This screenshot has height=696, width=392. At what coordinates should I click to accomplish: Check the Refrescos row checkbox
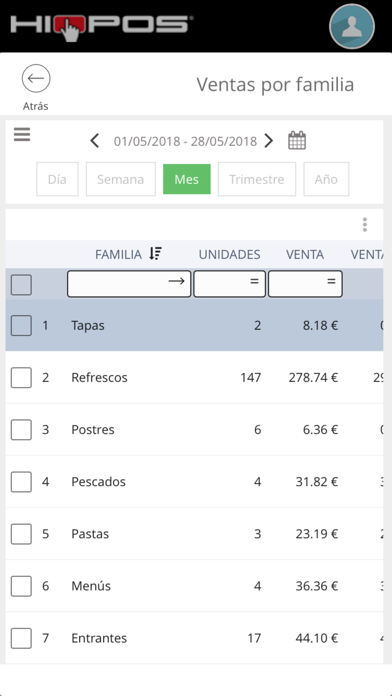point(21,378)
